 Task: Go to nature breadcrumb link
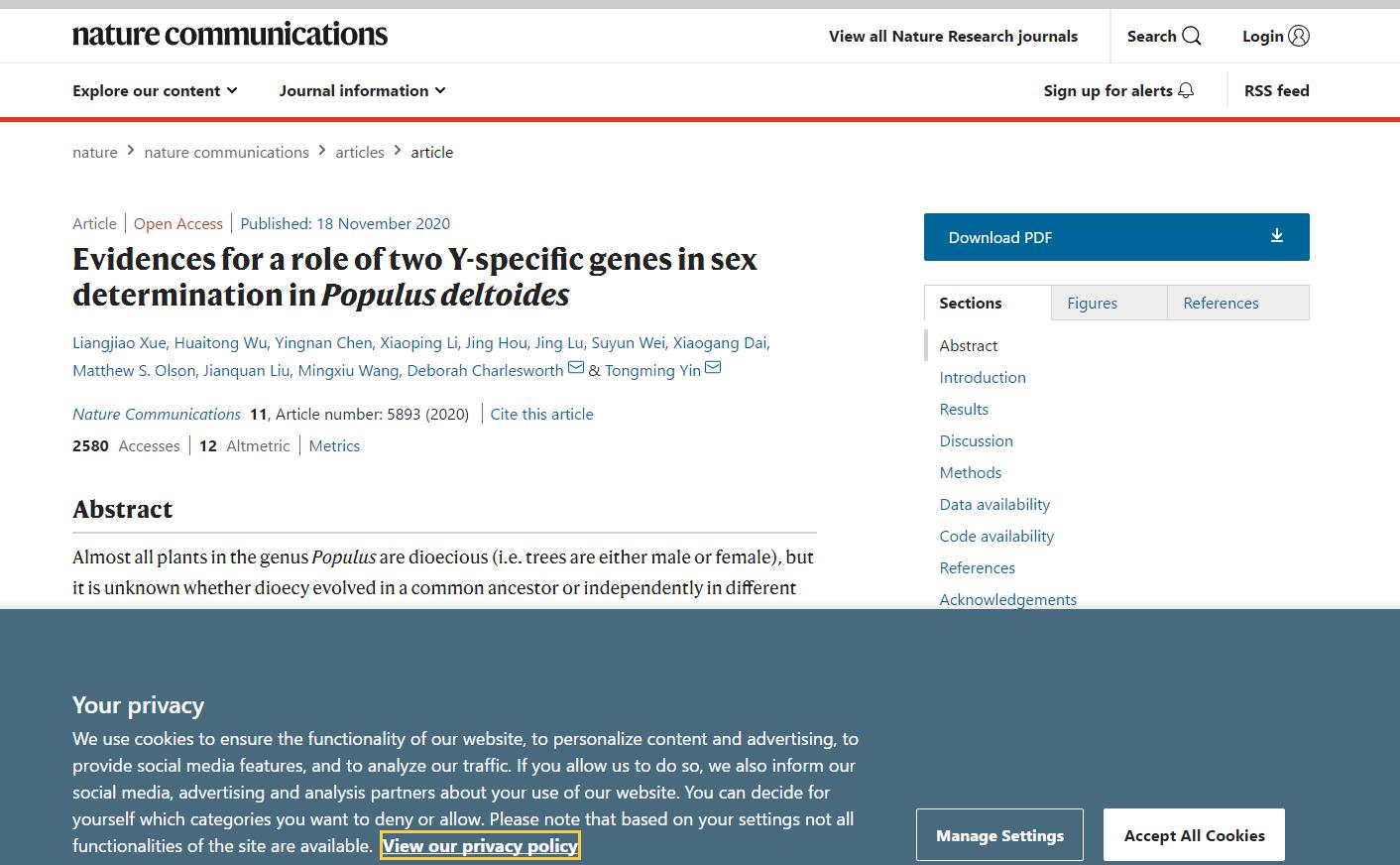coord(95,152)
